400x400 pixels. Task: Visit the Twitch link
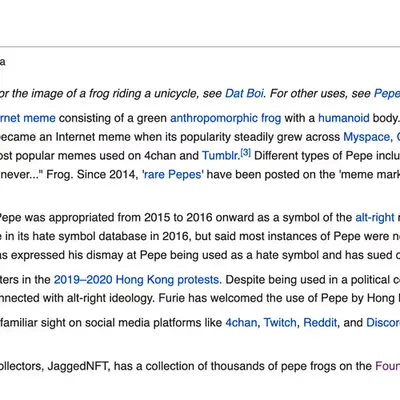point(280,323)
